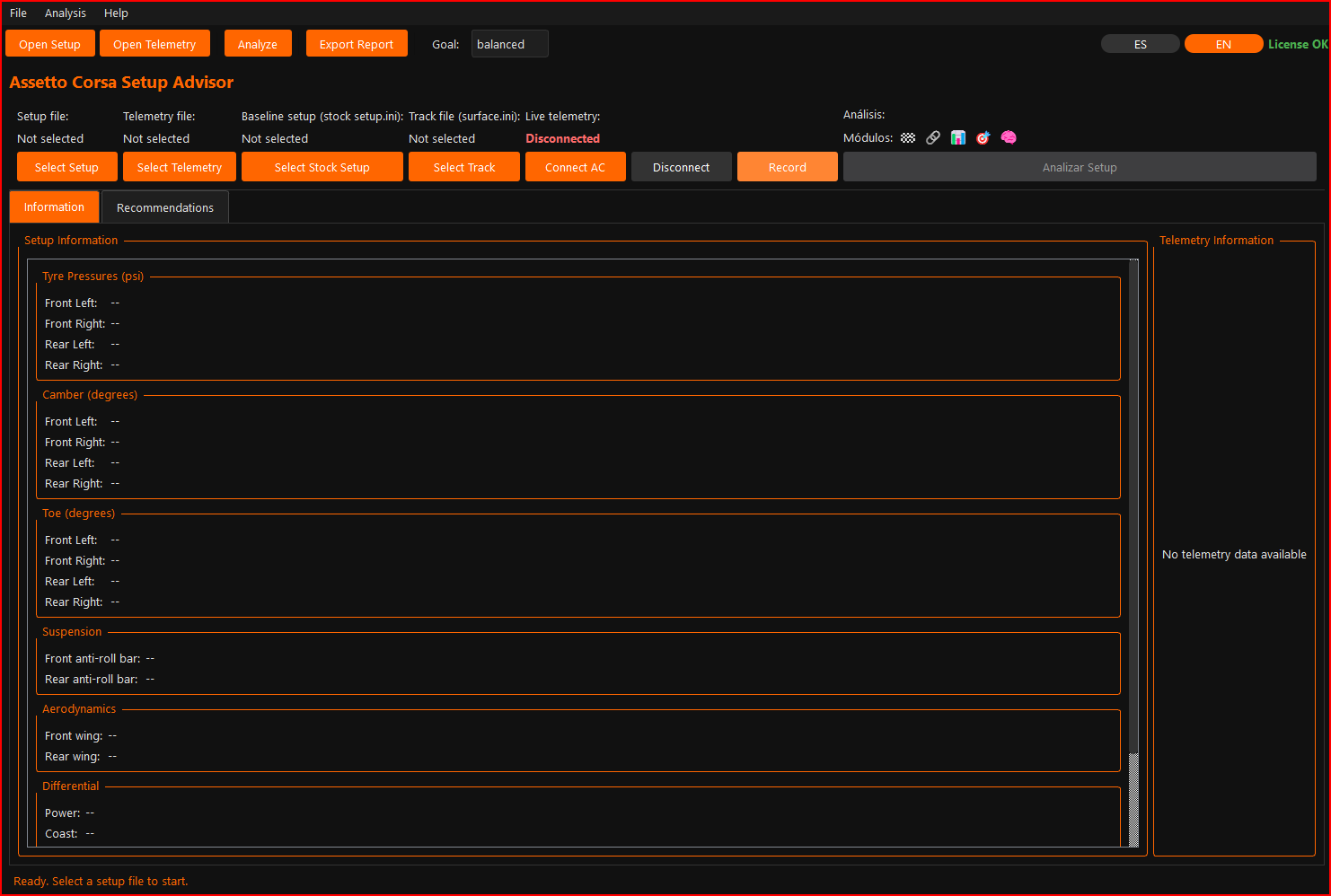
Task: Click the Tyre Pressures (psi) group title
Action: click(93, 277)
